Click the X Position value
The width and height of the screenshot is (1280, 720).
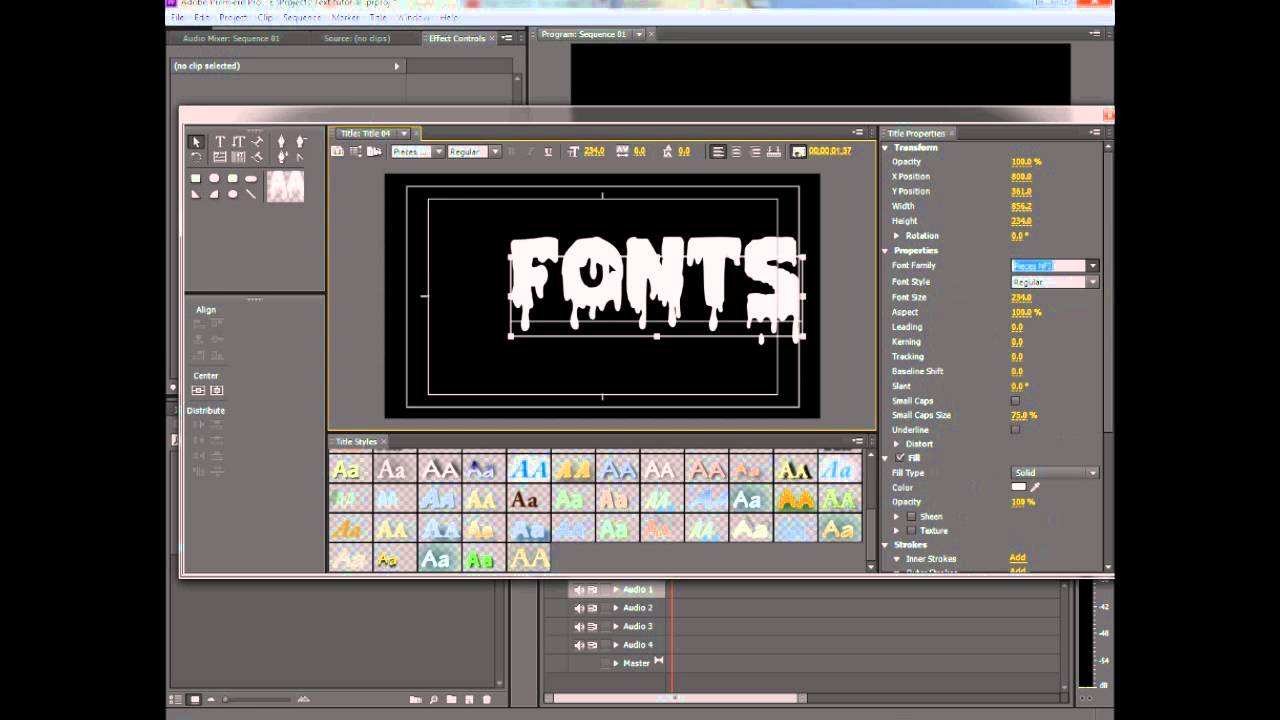(1021, 177)
